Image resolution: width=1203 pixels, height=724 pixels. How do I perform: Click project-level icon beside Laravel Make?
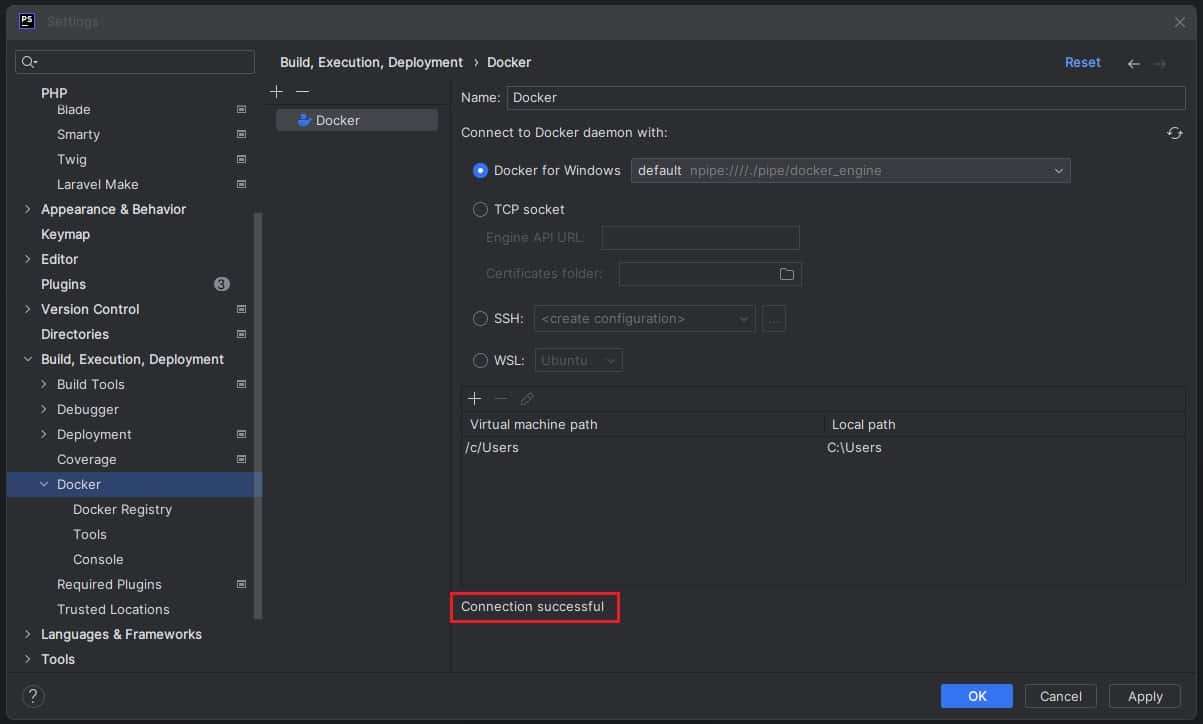(241, 184)
